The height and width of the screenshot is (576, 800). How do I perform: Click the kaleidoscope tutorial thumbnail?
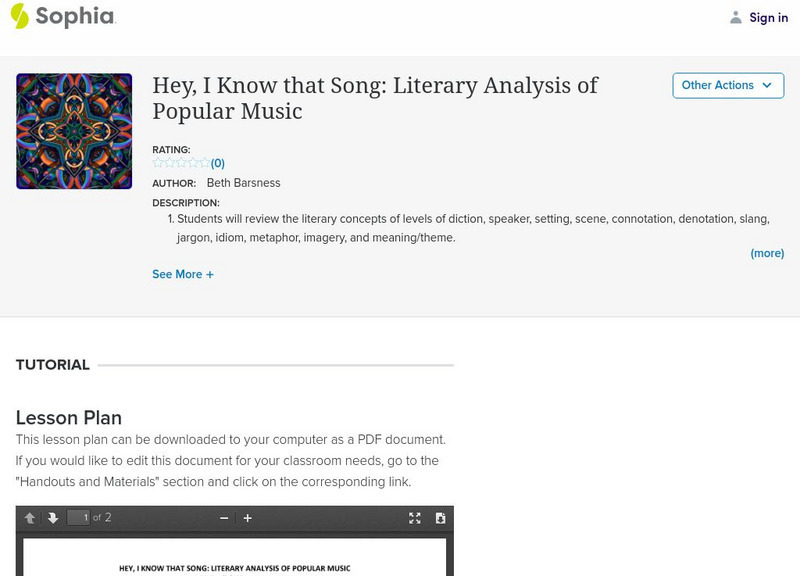tap(74, 131)
